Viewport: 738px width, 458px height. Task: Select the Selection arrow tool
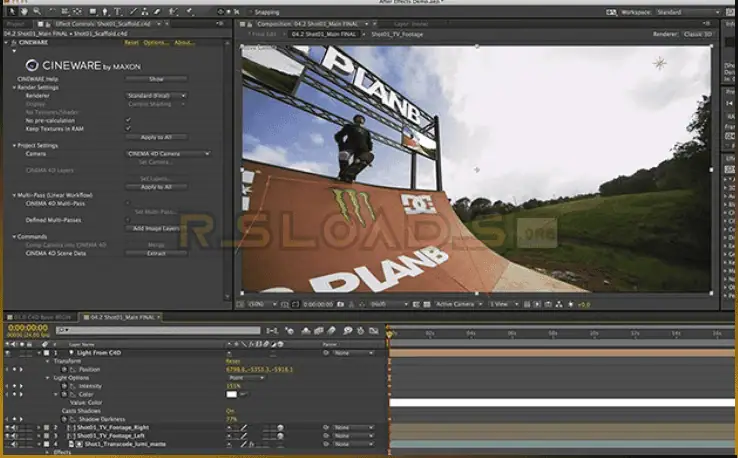[11, 12]
